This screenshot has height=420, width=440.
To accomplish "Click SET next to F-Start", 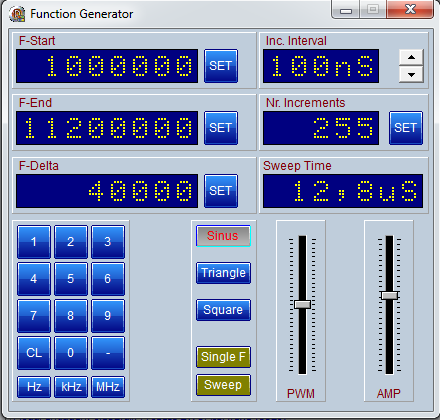I will point(221,66).
